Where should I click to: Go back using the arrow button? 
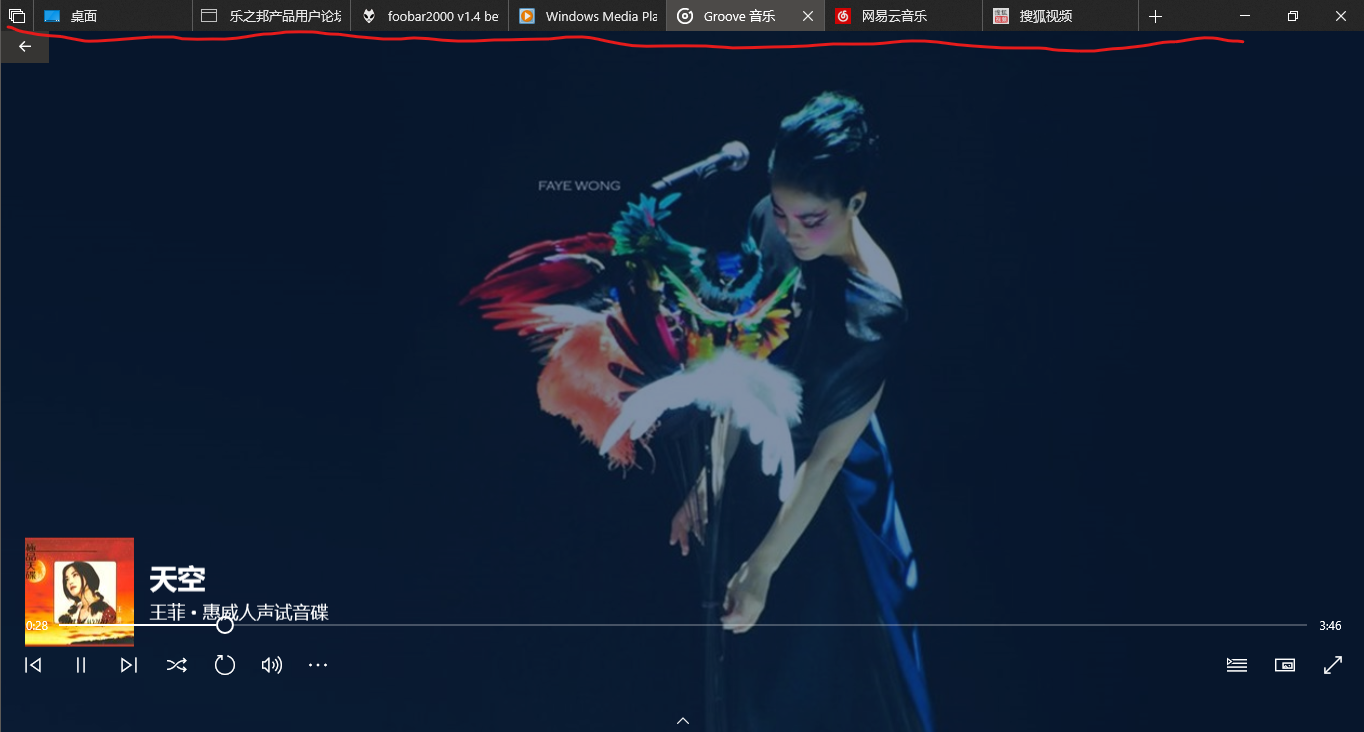pos(25,46)
